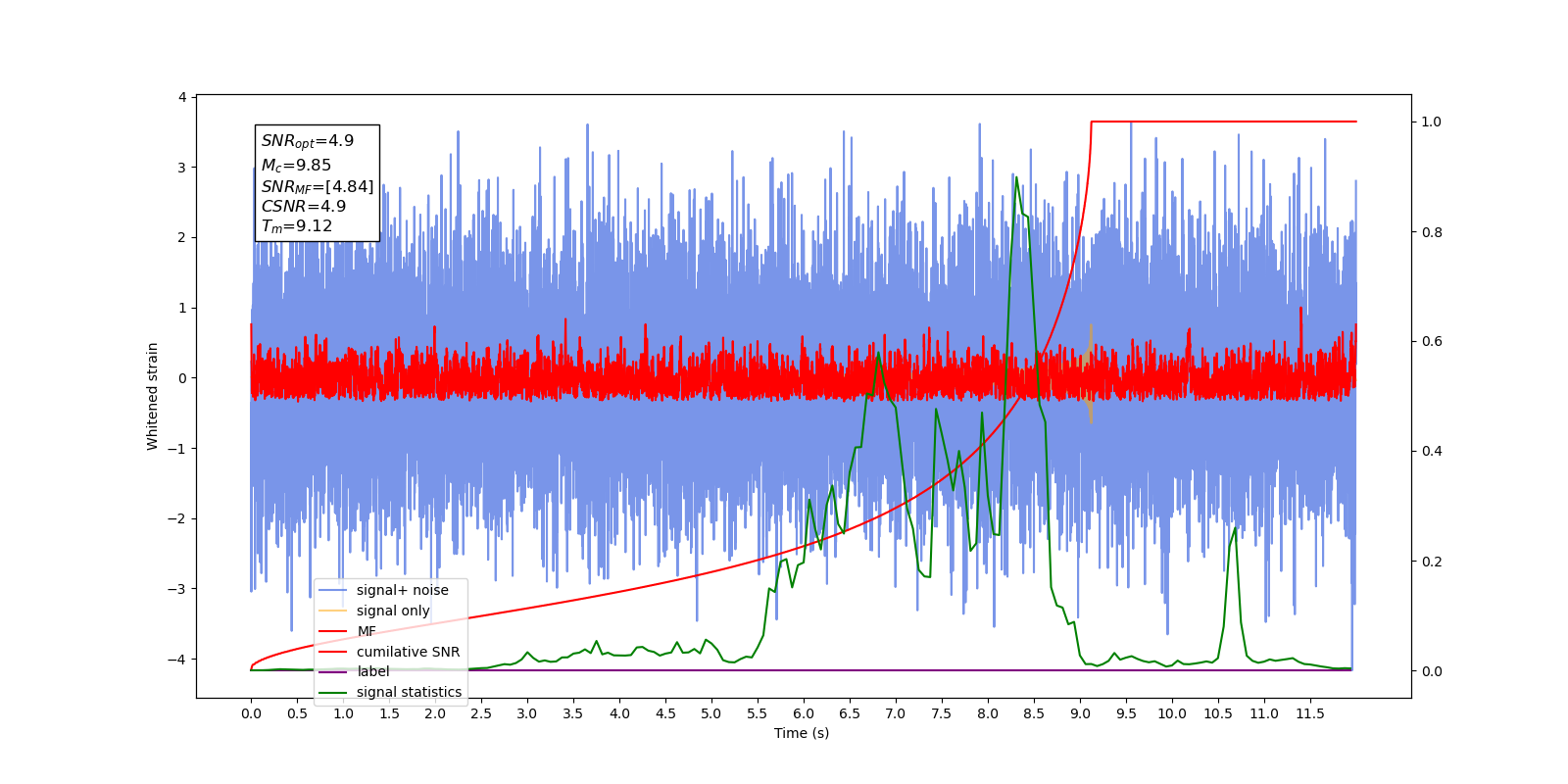Image resolution: width=1568 pixels, height=784 pixels.
Task: Click the SNR_MF=[4.84] annotation text
Action: (x=318, y=186)
